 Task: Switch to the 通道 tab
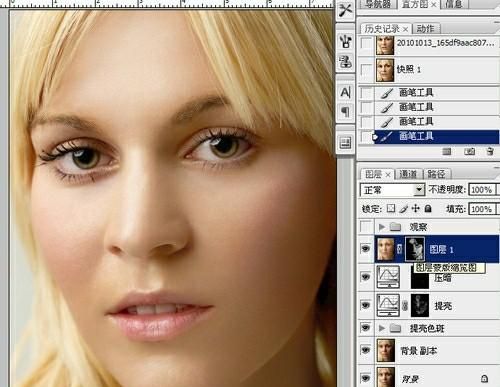[x=408, y=174]
